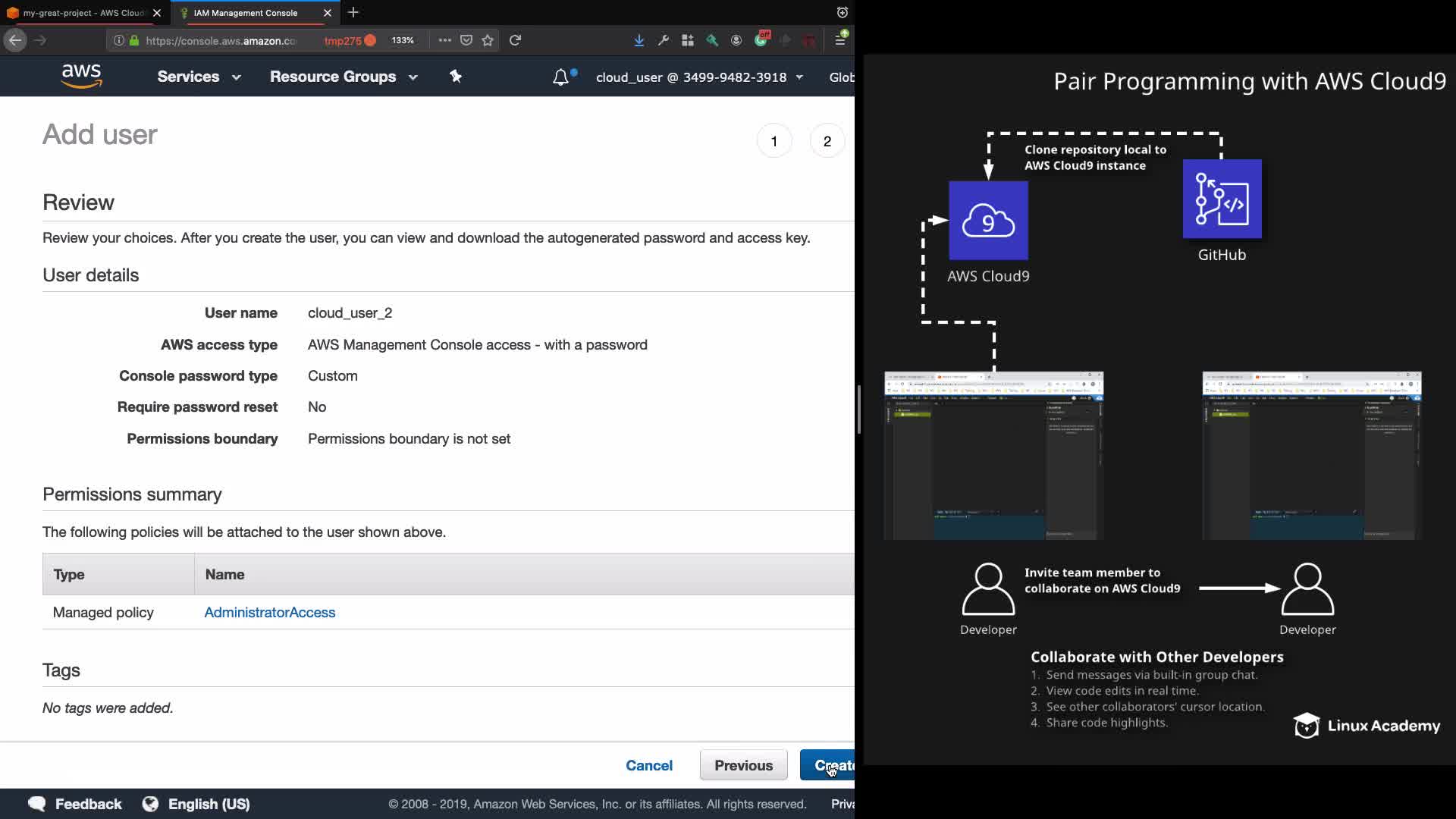The width and height of the screenshot is (1456, 819).
Task: Open a new browser tab
Action: pos(353,13)
